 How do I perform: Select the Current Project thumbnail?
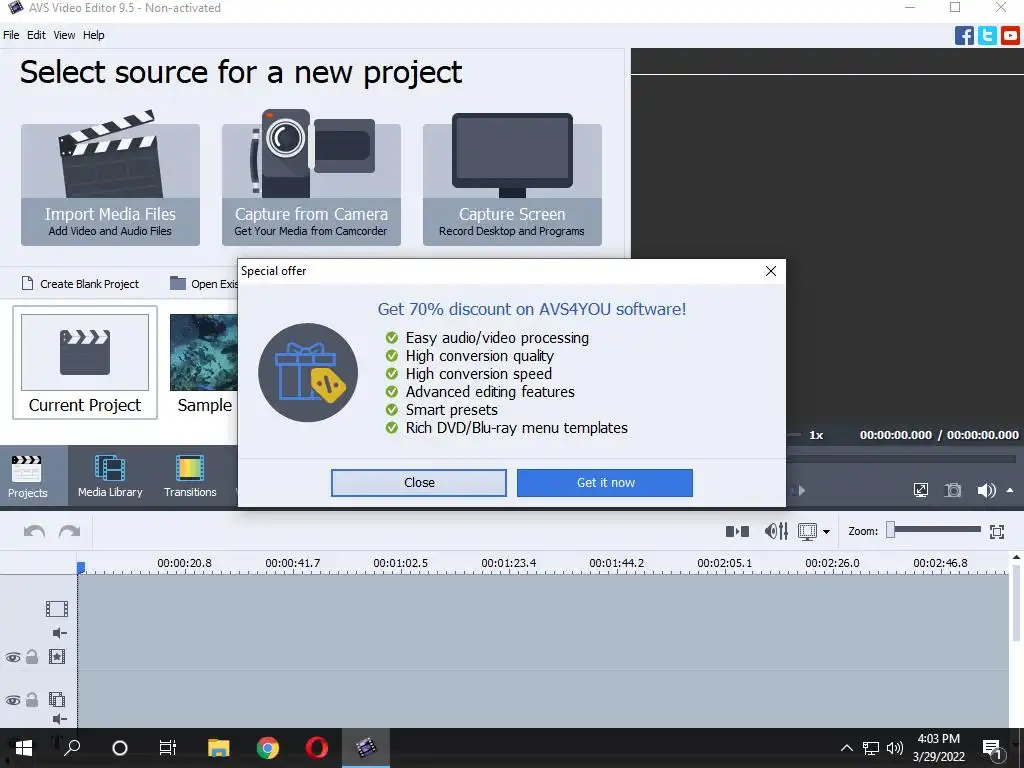click(x=85, y=362)
